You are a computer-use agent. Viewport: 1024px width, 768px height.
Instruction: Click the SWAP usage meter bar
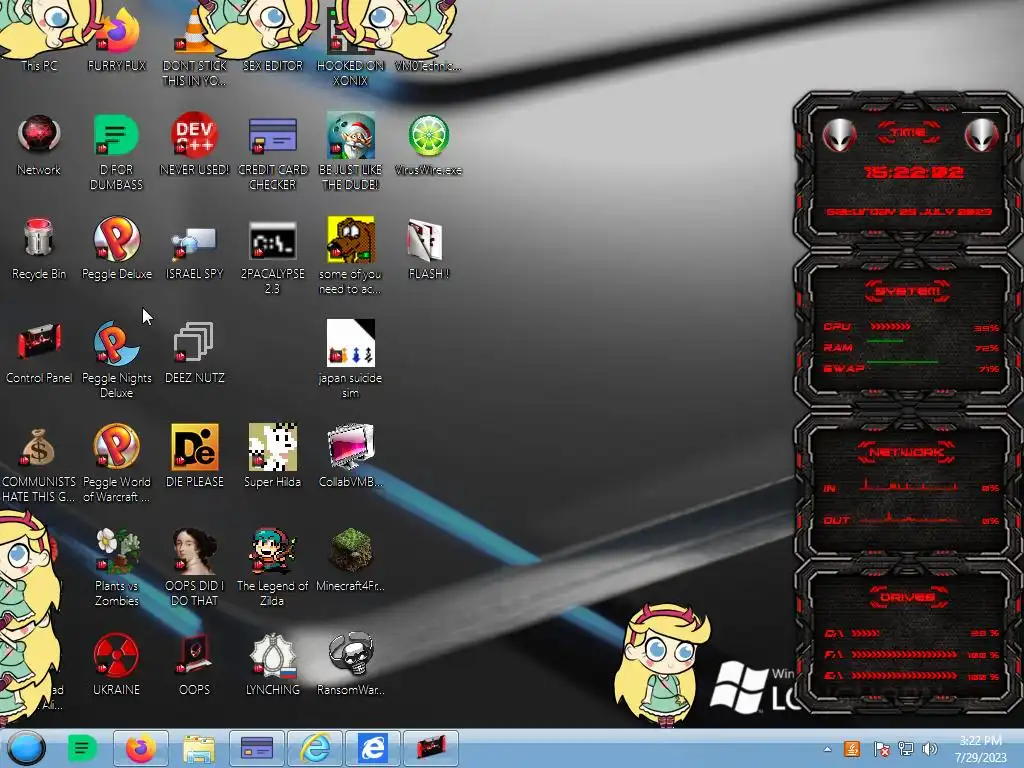coord(903,362)
